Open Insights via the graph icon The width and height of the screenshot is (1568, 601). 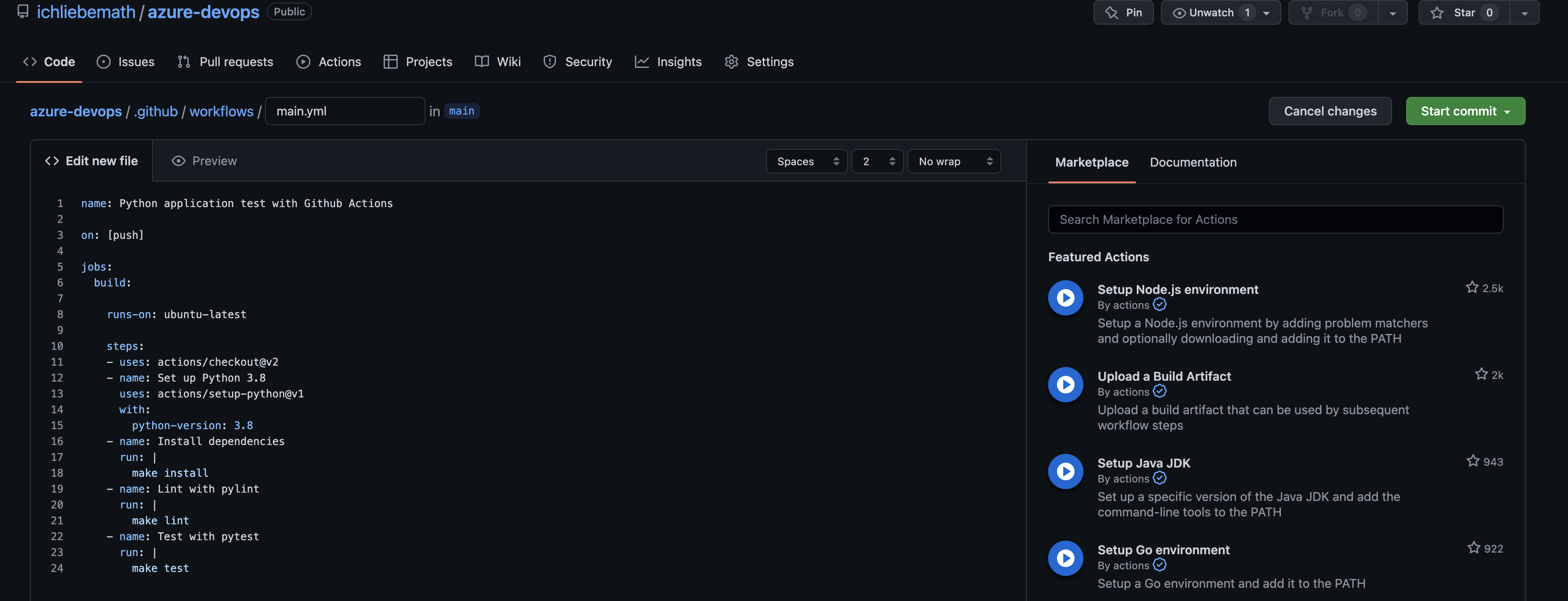pos(642,61)
